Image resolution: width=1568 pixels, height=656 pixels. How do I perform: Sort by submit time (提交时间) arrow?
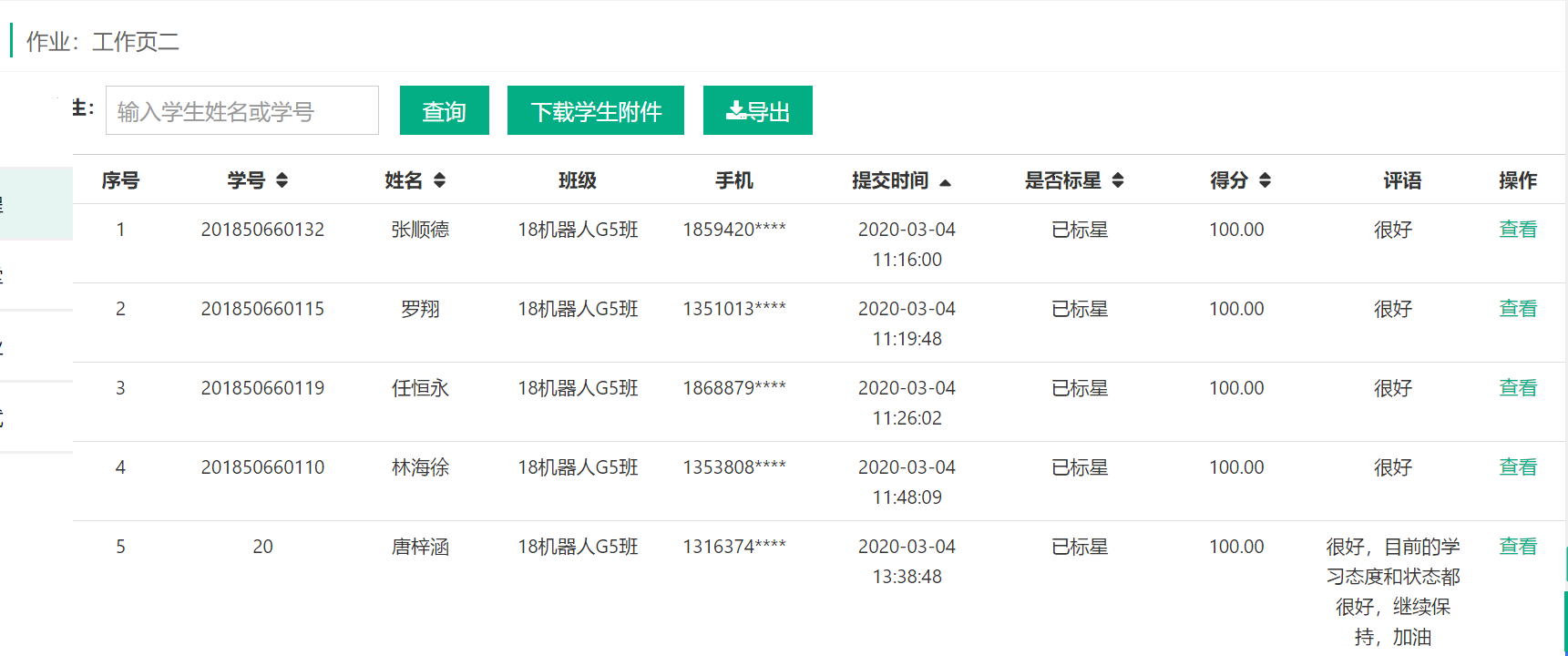click(x=946, y=182)
